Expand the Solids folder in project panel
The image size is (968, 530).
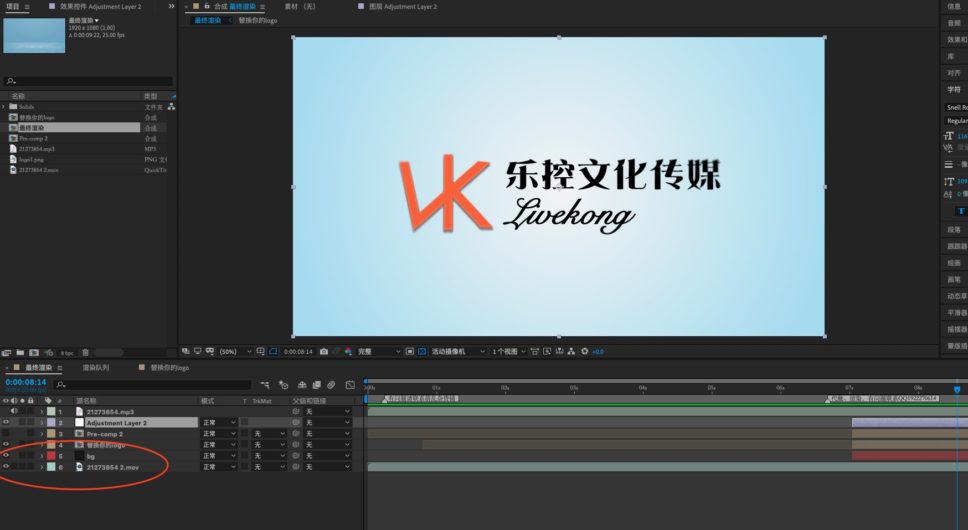(4, 107)
